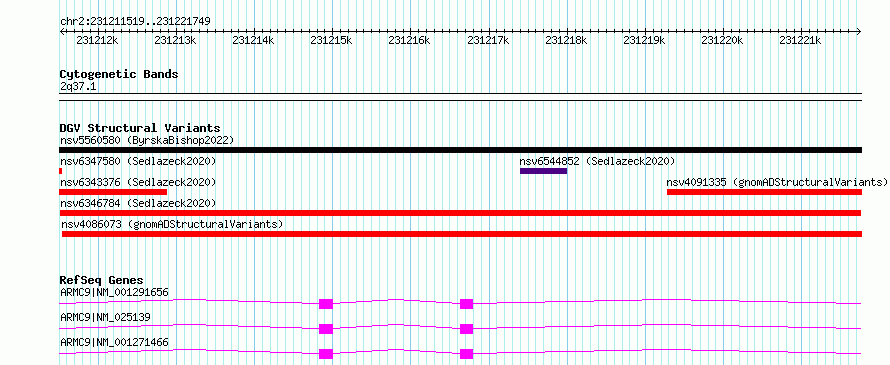Click the red nsv4086073 variant bar
The width and height of the screenshot is (890, 365).
coord(461,234)
